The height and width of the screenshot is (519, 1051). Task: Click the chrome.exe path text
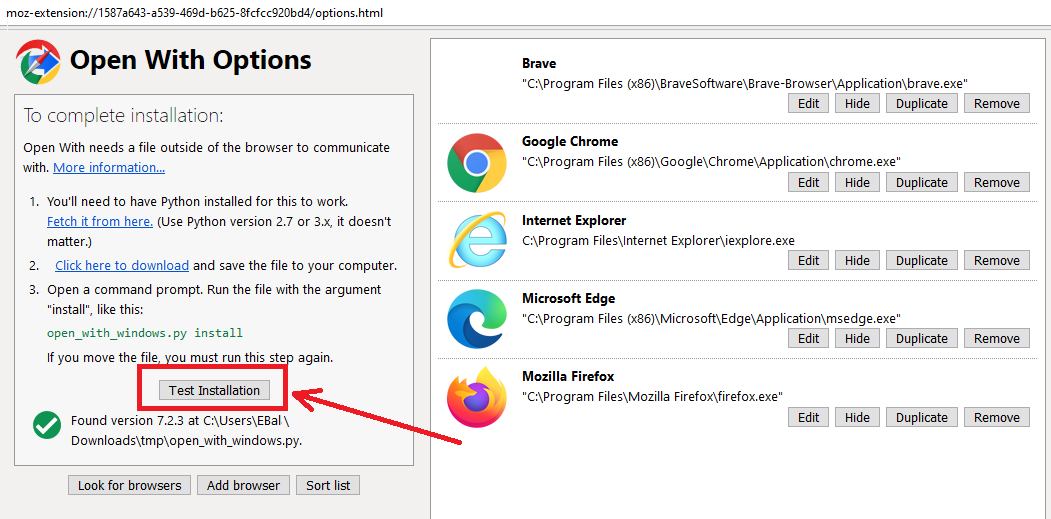pyautogui.click(x=711, y=162)
